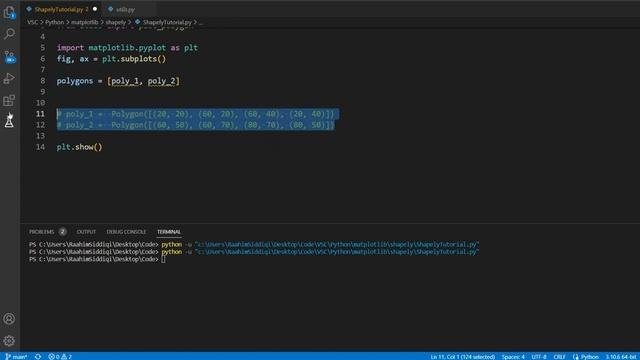Viewport: 640px width, 360px height.
Task: Click the Python breadcrumb segment
Action: 54,22
